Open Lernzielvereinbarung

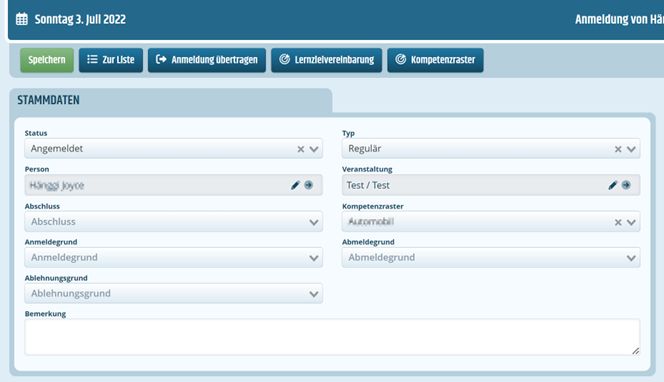tap(326, 60)
